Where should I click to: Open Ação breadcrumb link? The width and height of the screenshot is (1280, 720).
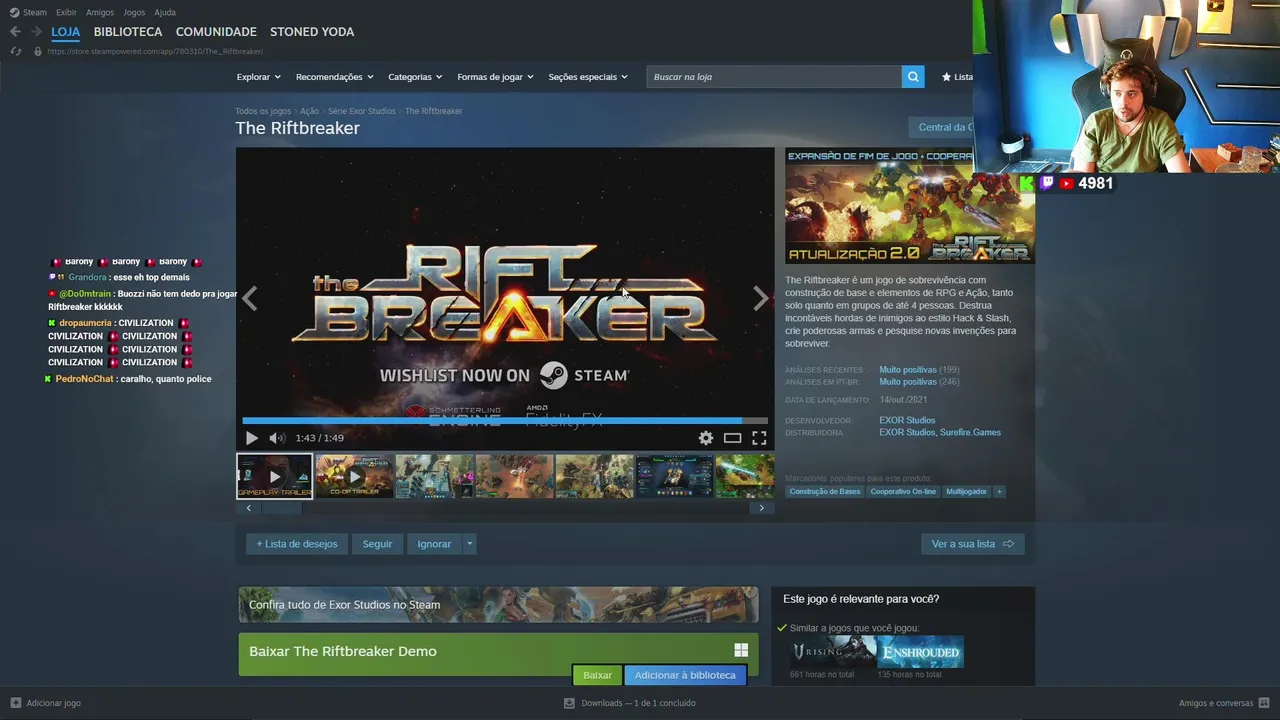(309, 111)
